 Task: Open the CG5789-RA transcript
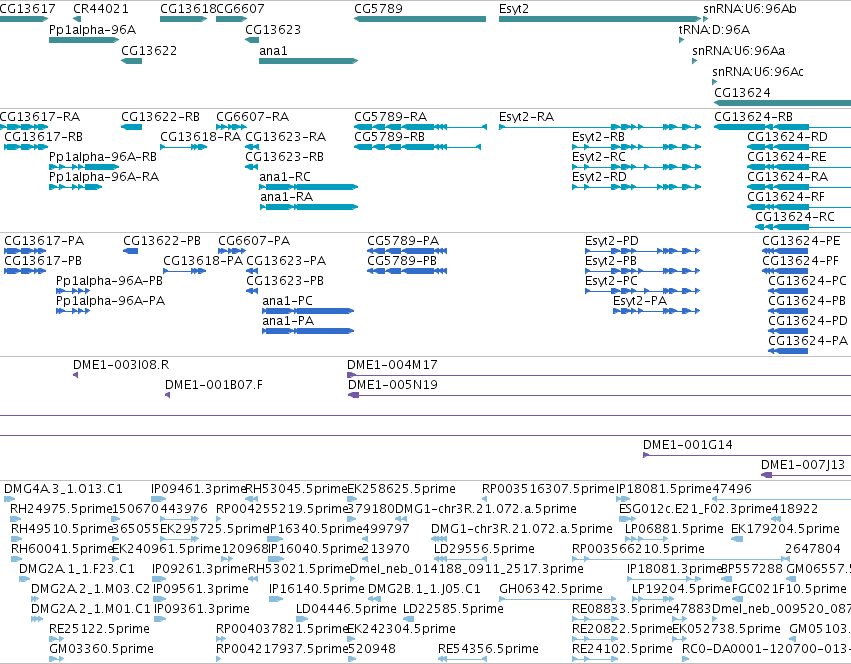420,127
